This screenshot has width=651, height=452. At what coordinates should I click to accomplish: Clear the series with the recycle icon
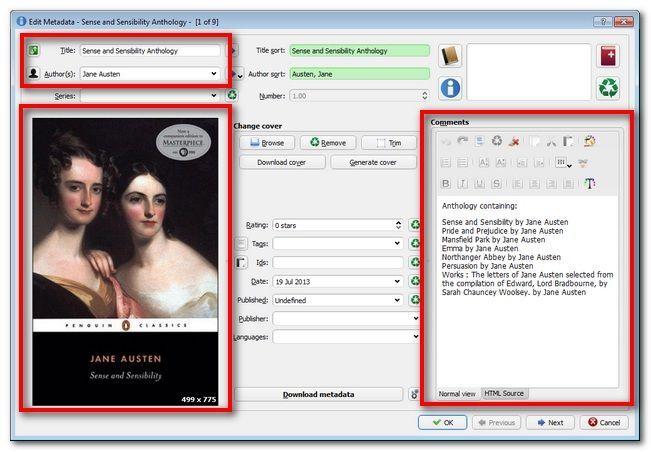point(232,96)
